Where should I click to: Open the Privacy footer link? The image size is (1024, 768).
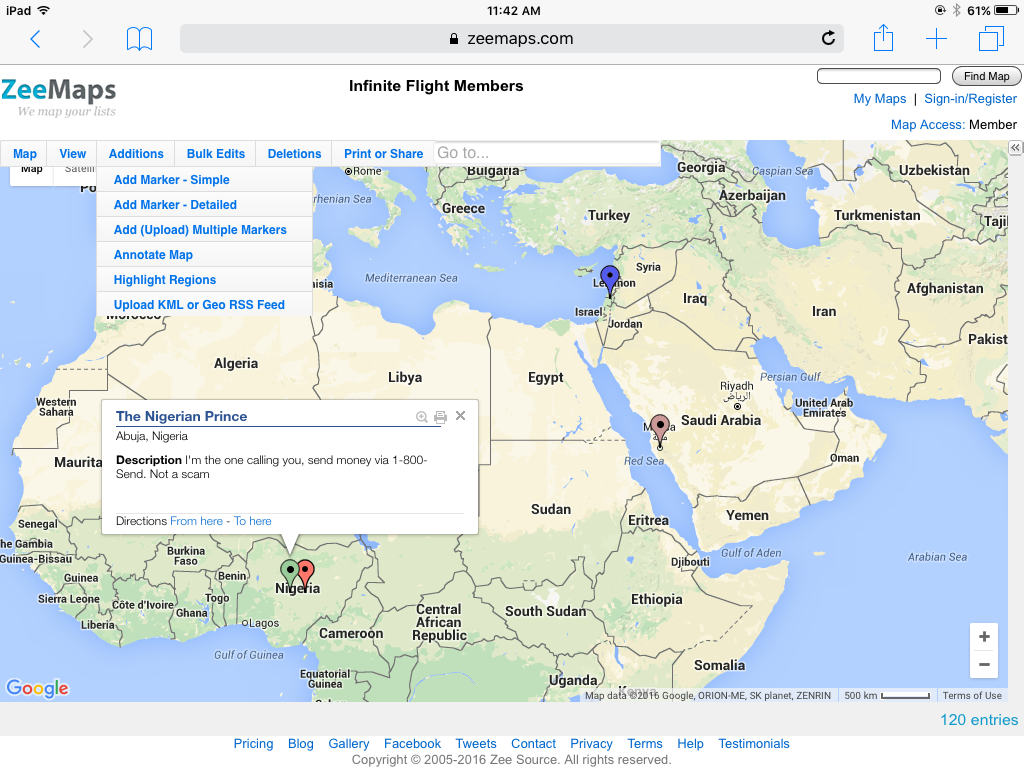[591, 743]
